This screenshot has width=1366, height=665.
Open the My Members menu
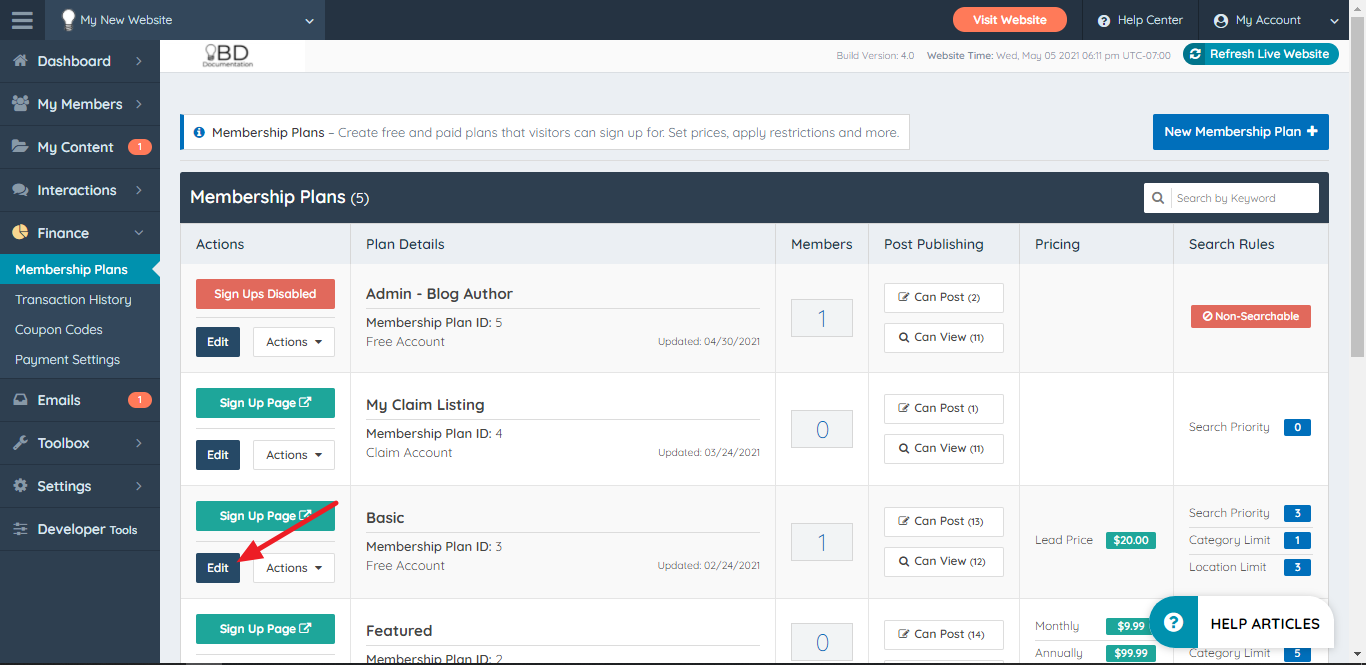tap(80, 104)
